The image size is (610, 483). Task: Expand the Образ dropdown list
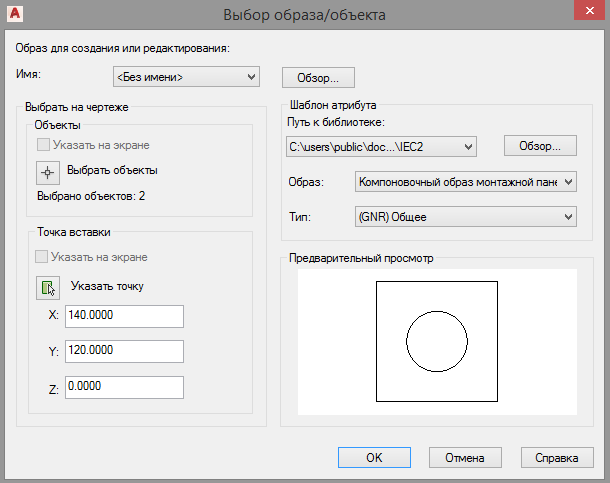pos(466,182)
